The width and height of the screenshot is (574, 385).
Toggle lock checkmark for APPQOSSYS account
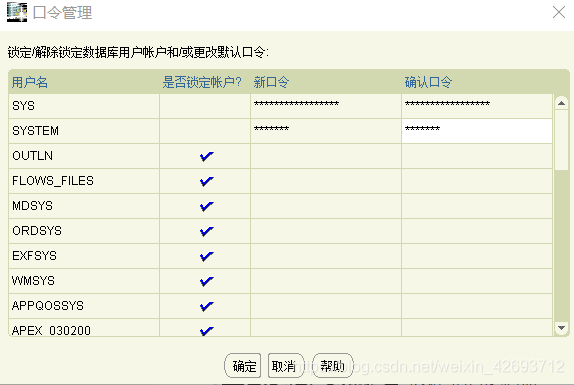tap(206, 306)
